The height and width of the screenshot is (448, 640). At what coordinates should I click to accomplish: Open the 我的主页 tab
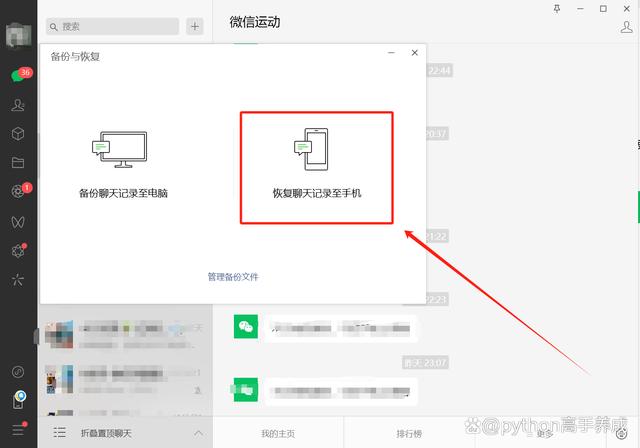(x=278, y=433)
